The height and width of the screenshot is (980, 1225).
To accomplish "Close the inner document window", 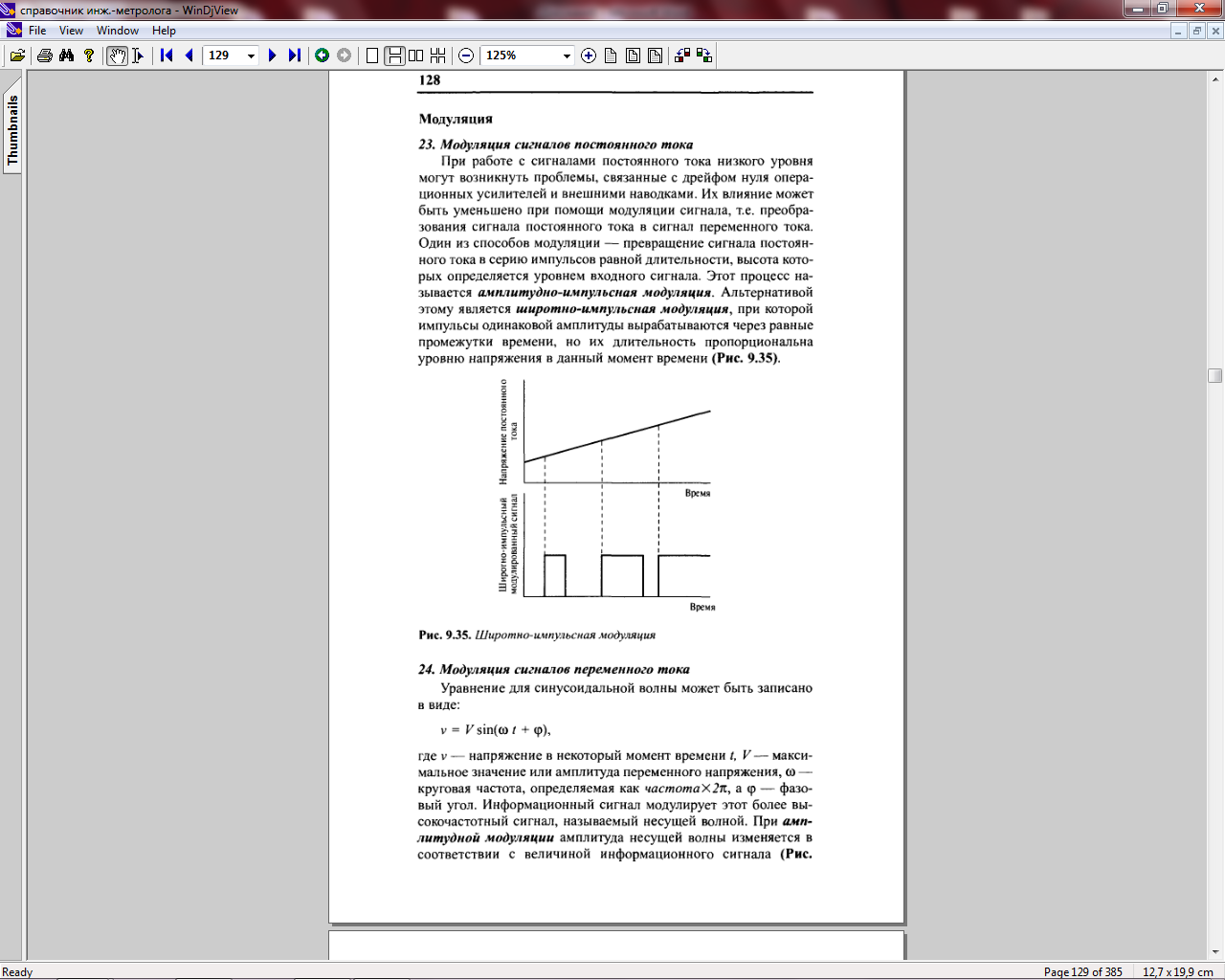I will (x=1215, y=31).
